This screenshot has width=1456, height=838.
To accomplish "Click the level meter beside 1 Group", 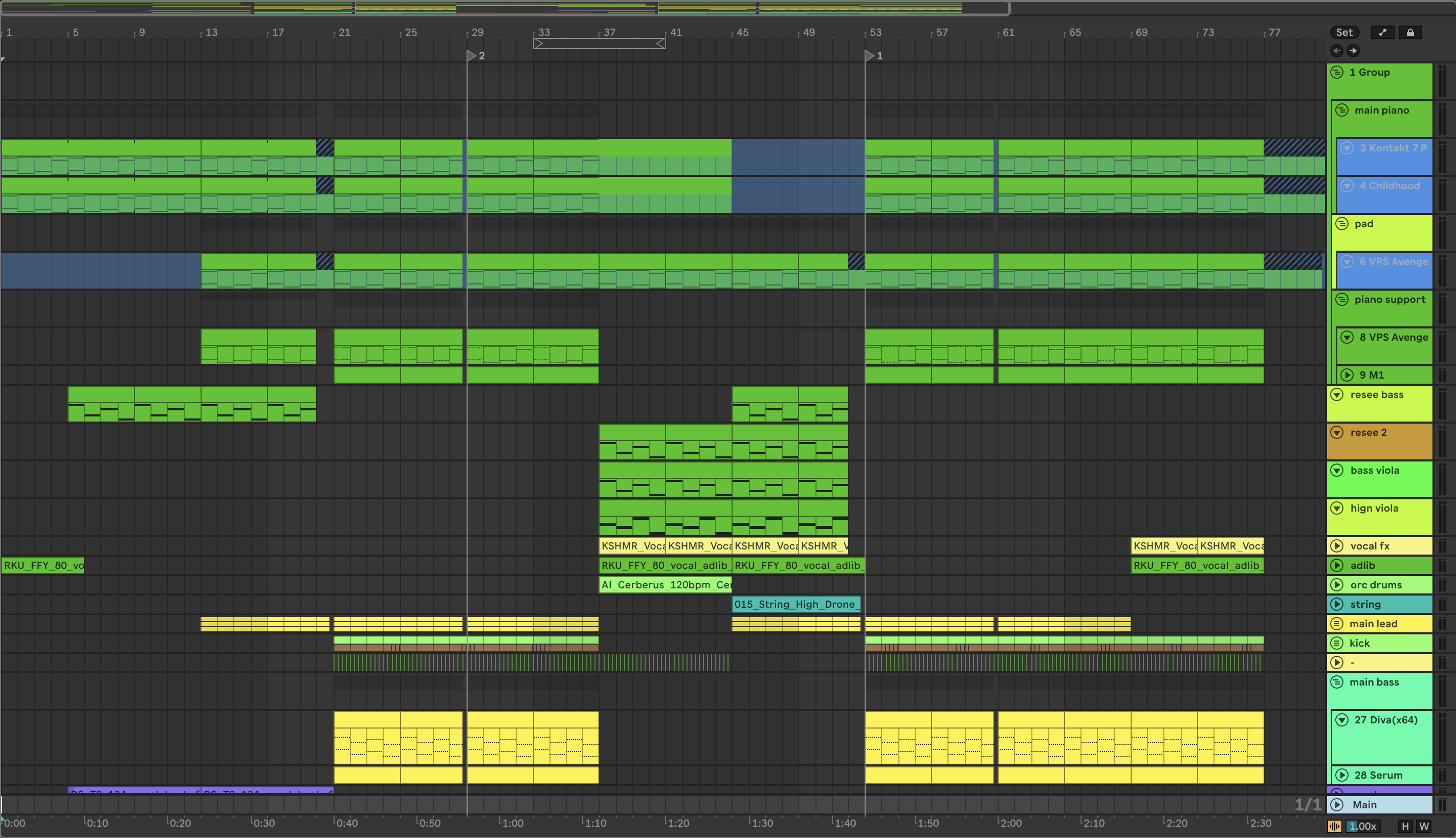I will tap(1442, 81).
